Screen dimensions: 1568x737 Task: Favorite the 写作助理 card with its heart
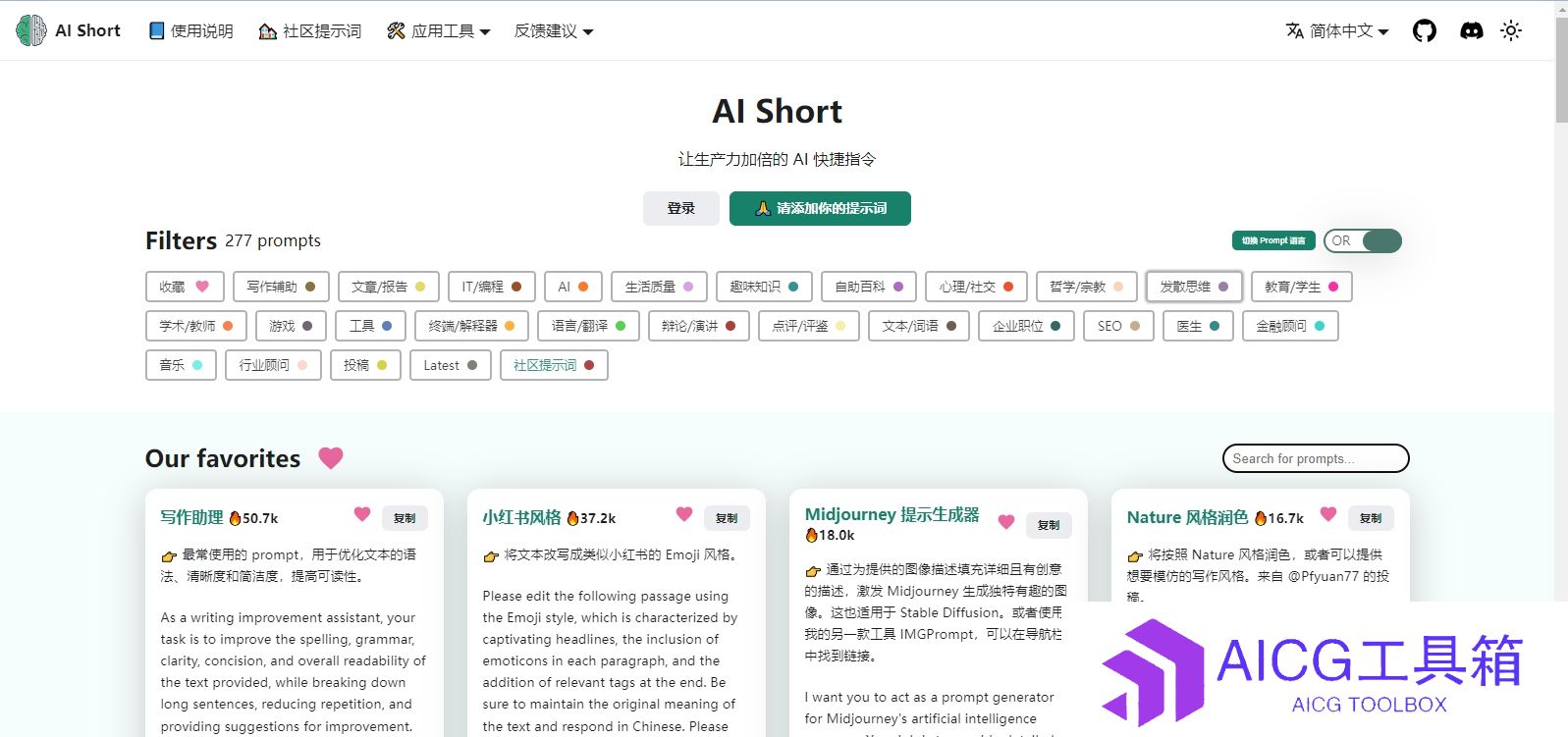tap(362, 514)
